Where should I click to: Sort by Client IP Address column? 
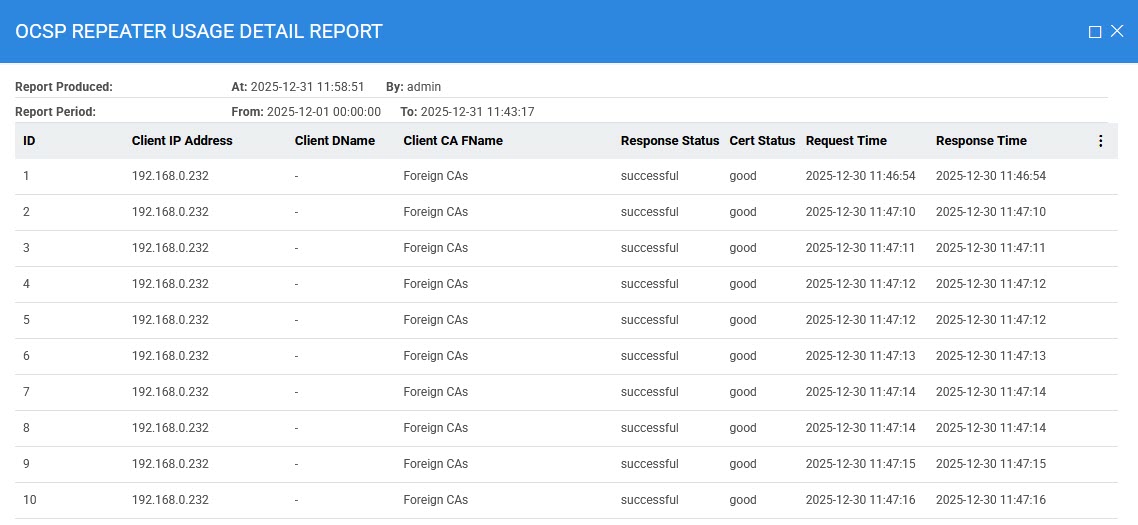[x=182, y=141]
